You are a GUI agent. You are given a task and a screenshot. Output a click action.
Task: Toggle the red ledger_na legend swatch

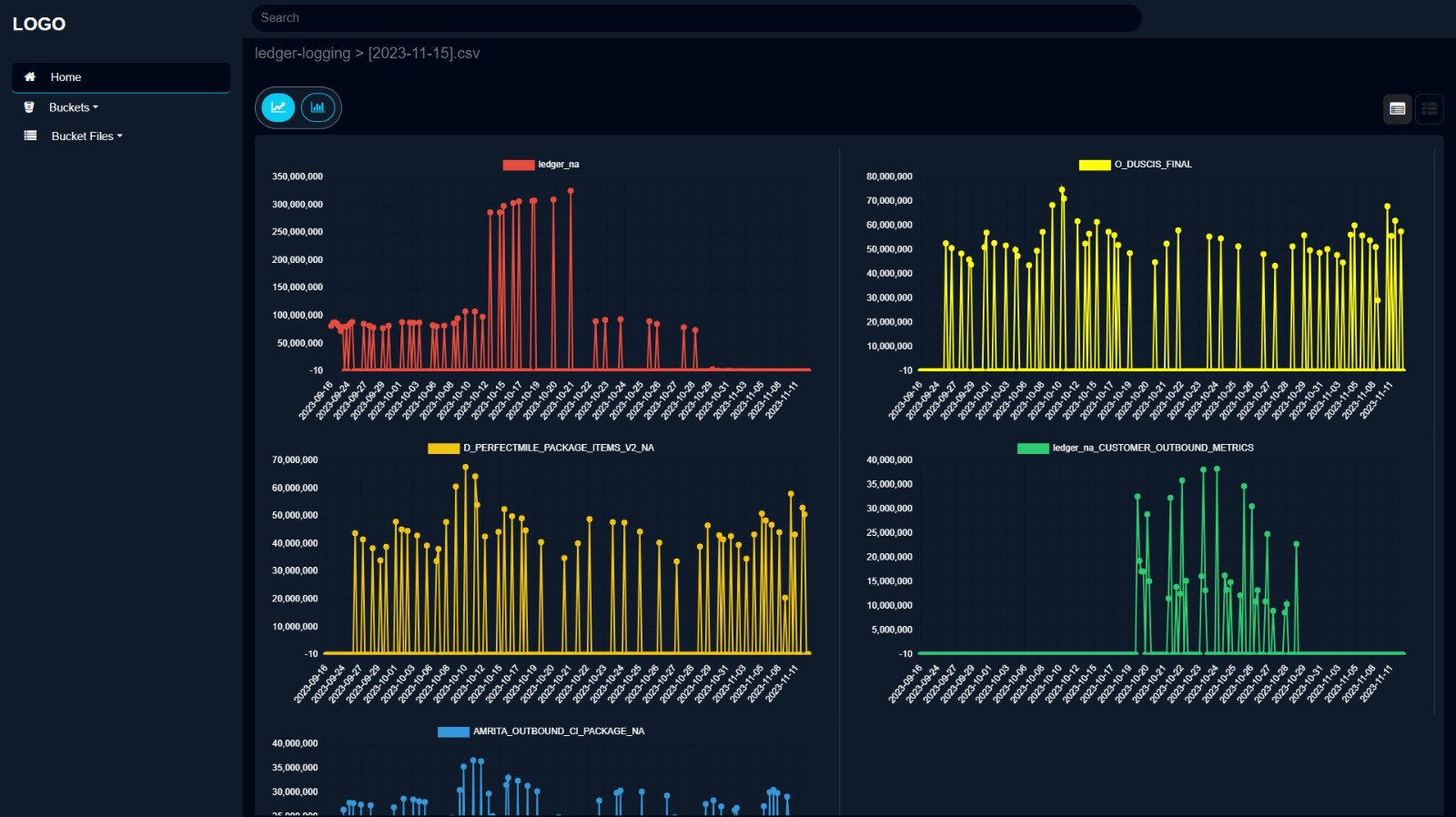(x=519, y=165)
